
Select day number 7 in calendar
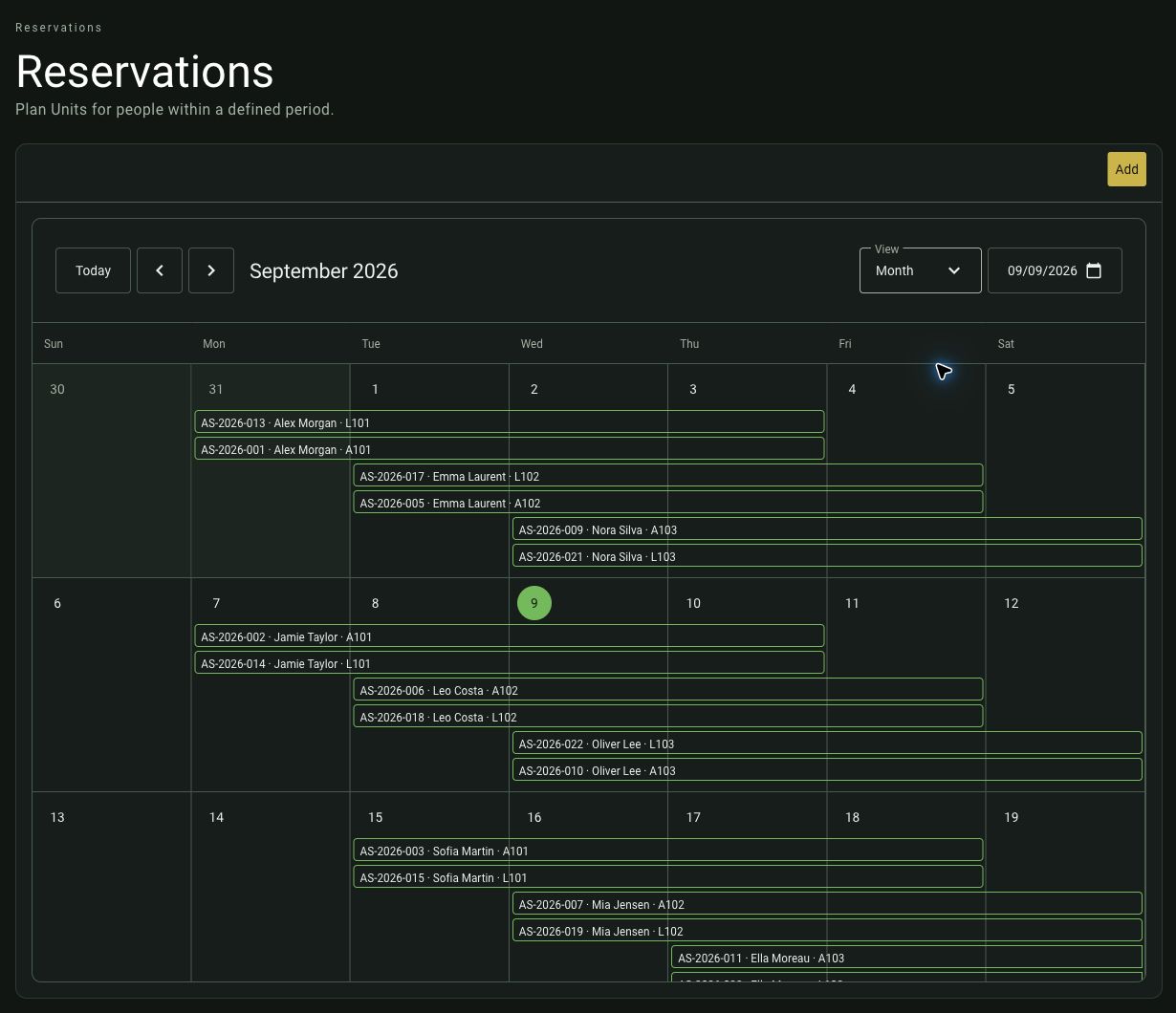tap(216, 603)
